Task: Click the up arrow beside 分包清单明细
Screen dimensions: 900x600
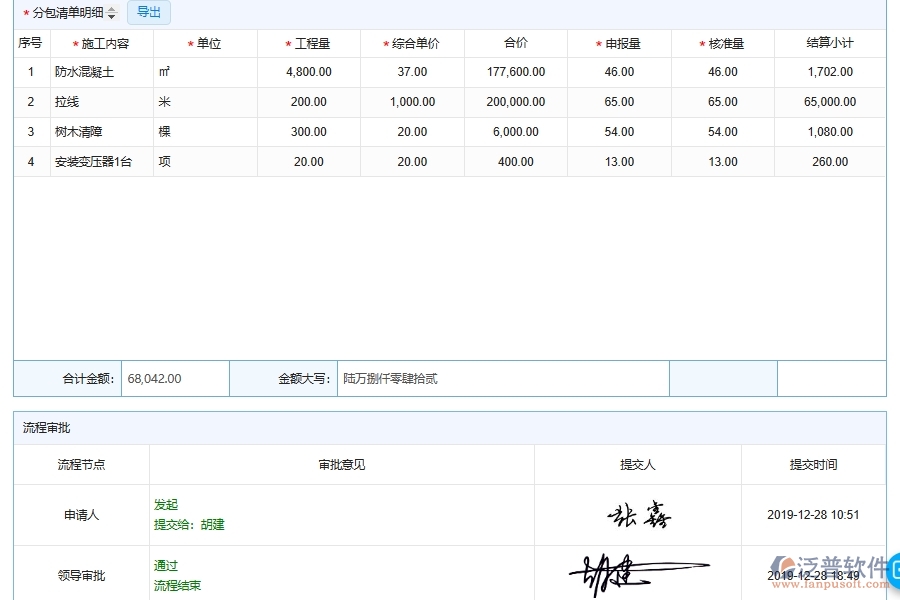Action: pyautogui.click(x=112, y=8)
